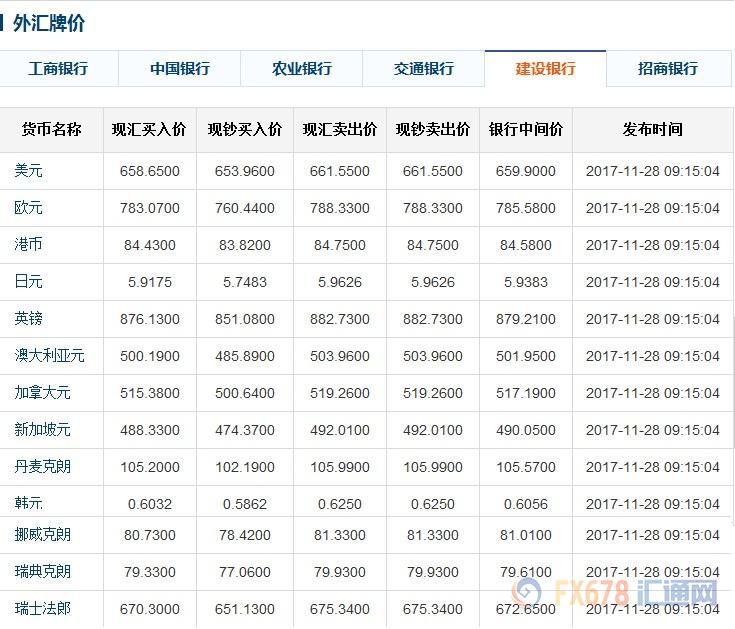The width and height of the screenshot is (735, 629).
Task: Select the 欧元 currency row name
Action: coord(28,207)
